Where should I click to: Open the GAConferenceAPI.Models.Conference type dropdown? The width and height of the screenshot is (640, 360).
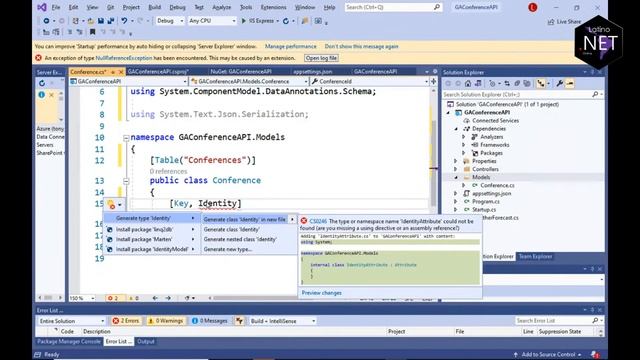[x=249, y=81]
